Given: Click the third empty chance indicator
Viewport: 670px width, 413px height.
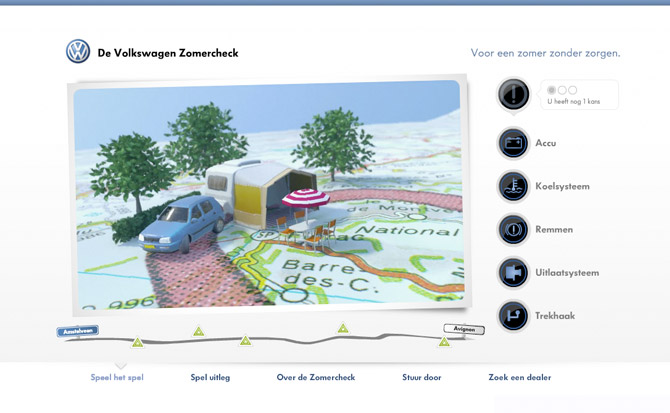Looking at the screenshot, I should tap(573, 90).
